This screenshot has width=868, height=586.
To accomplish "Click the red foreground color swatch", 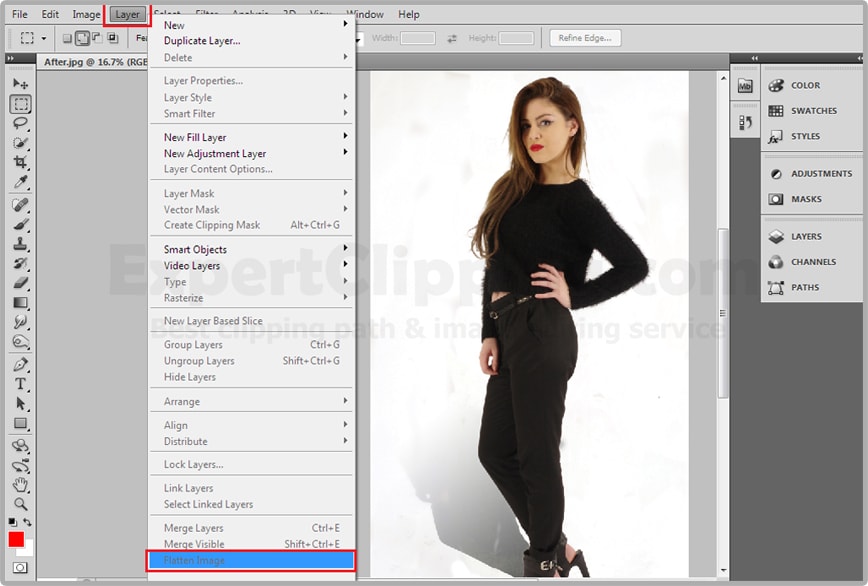I will [x=16, y=539].
